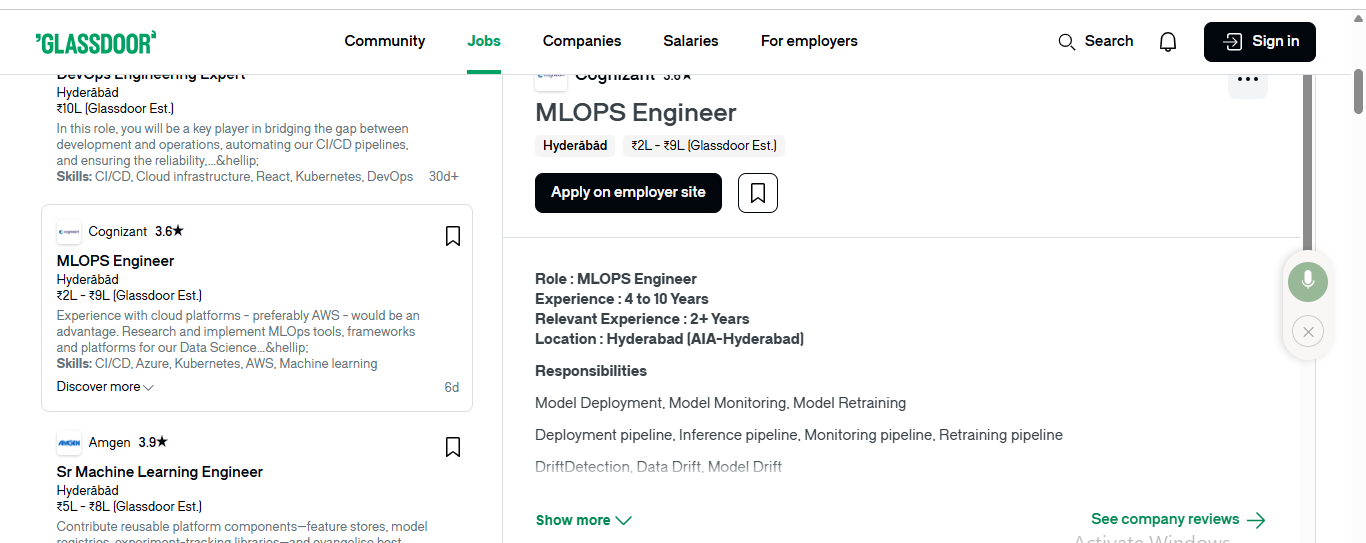Go to Salaries section

coord(691,41)
